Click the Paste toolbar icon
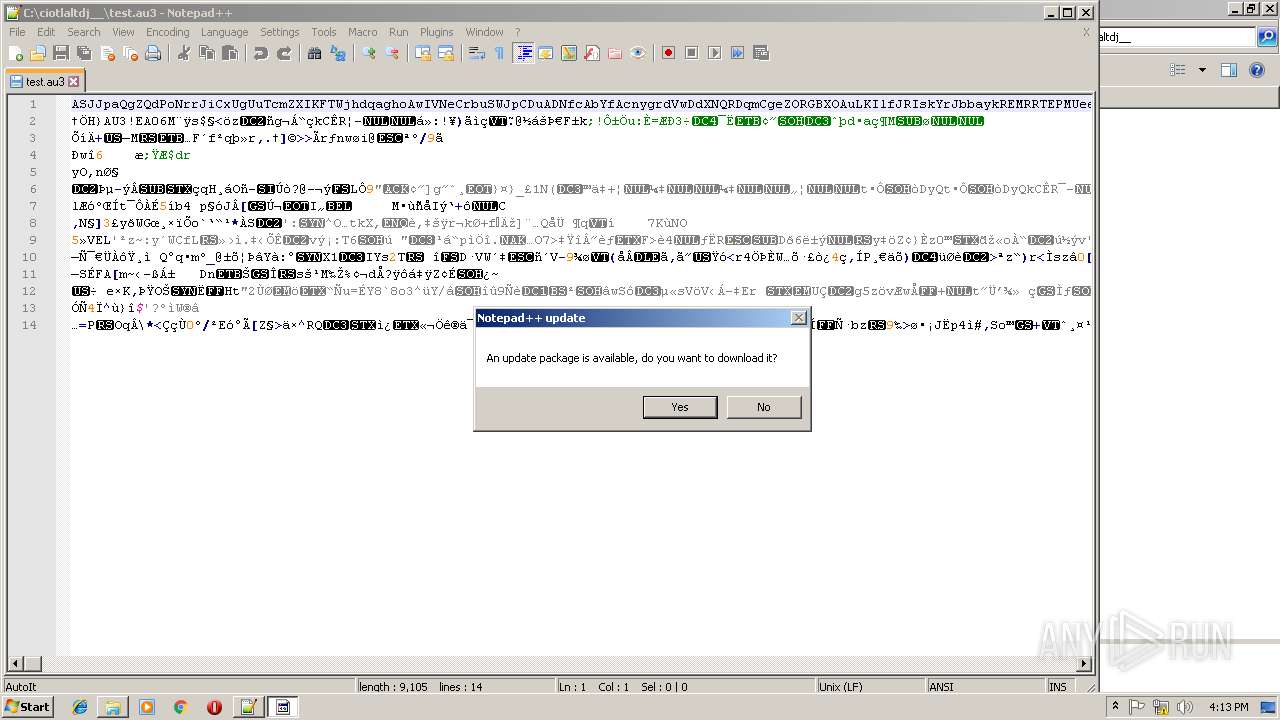Viewport: 1280px width, 720px height. [230, 53]
